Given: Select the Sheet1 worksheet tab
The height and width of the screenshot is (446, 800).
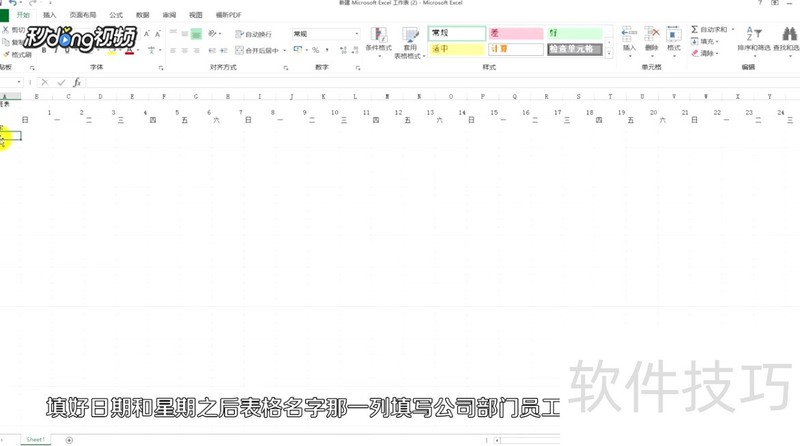Looking at the screenshot, I should tap(35, 439).
